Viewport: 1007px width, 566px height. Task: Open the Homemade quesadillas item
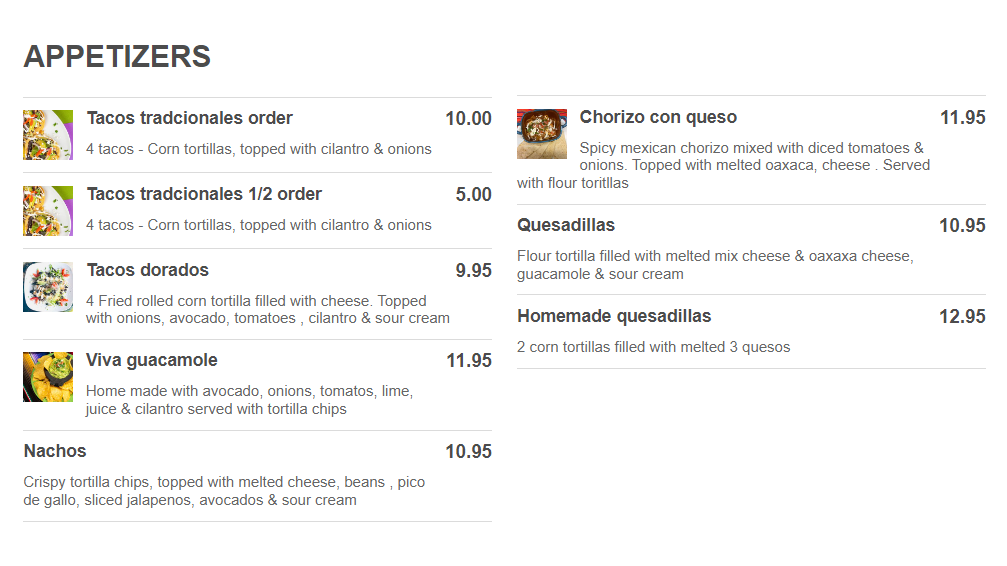click(614, 316)
